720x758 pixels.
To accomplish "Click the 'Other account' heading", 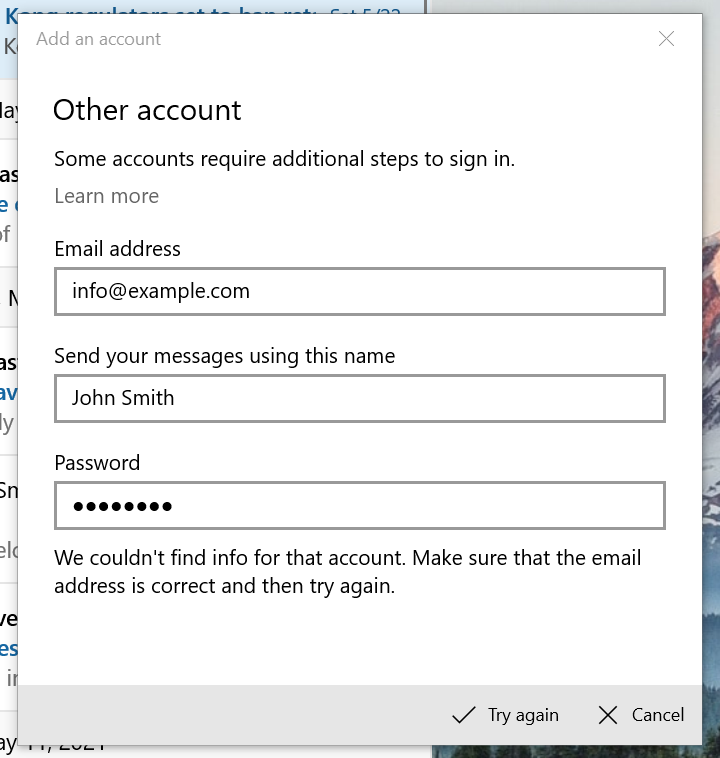I will tap(147, 110).
